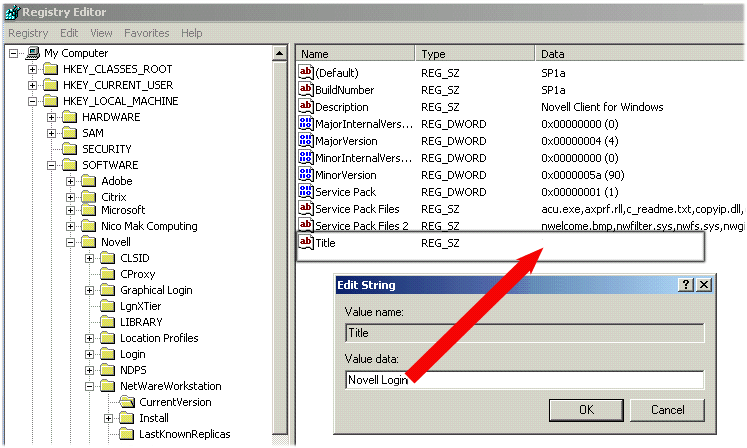Expand the Adobe key
This screenshot has width=747, height=448.
coord(71,181)
